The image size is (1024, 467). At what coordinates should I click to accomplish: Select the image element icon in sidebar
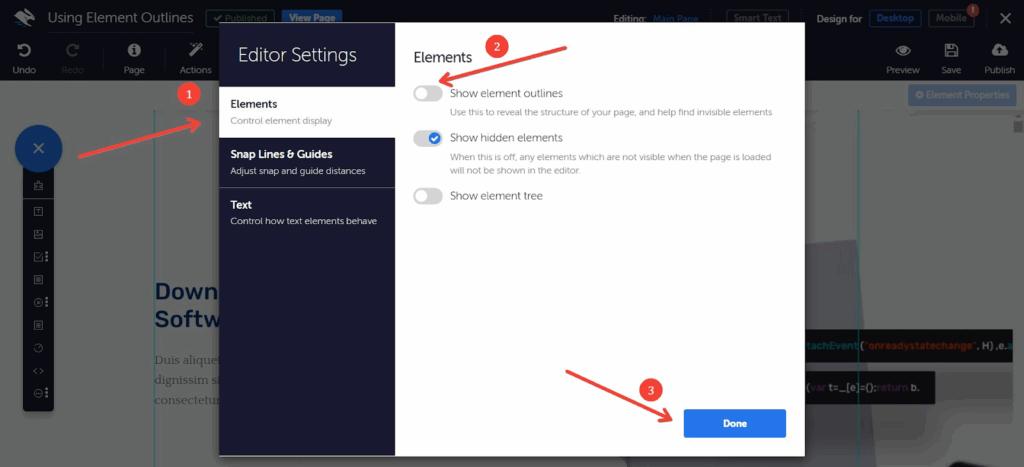pos(38,234)
